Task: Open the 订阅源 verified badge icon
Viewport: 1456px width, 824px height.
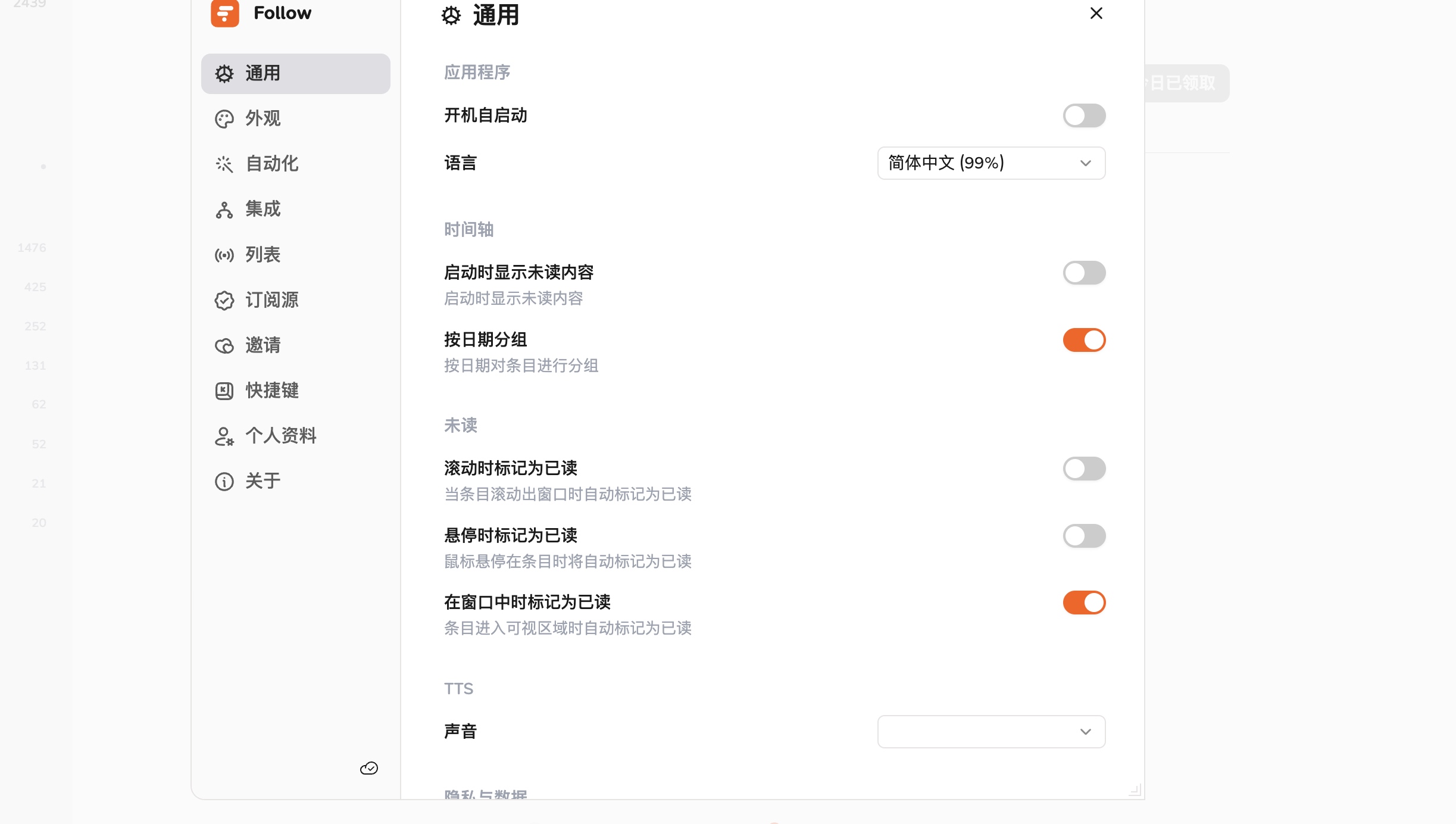Action: click(224, 301)
